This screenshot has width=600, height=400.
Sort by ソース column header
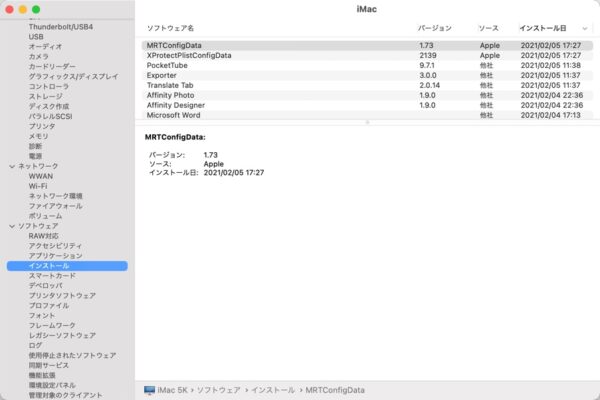(488, 28)
